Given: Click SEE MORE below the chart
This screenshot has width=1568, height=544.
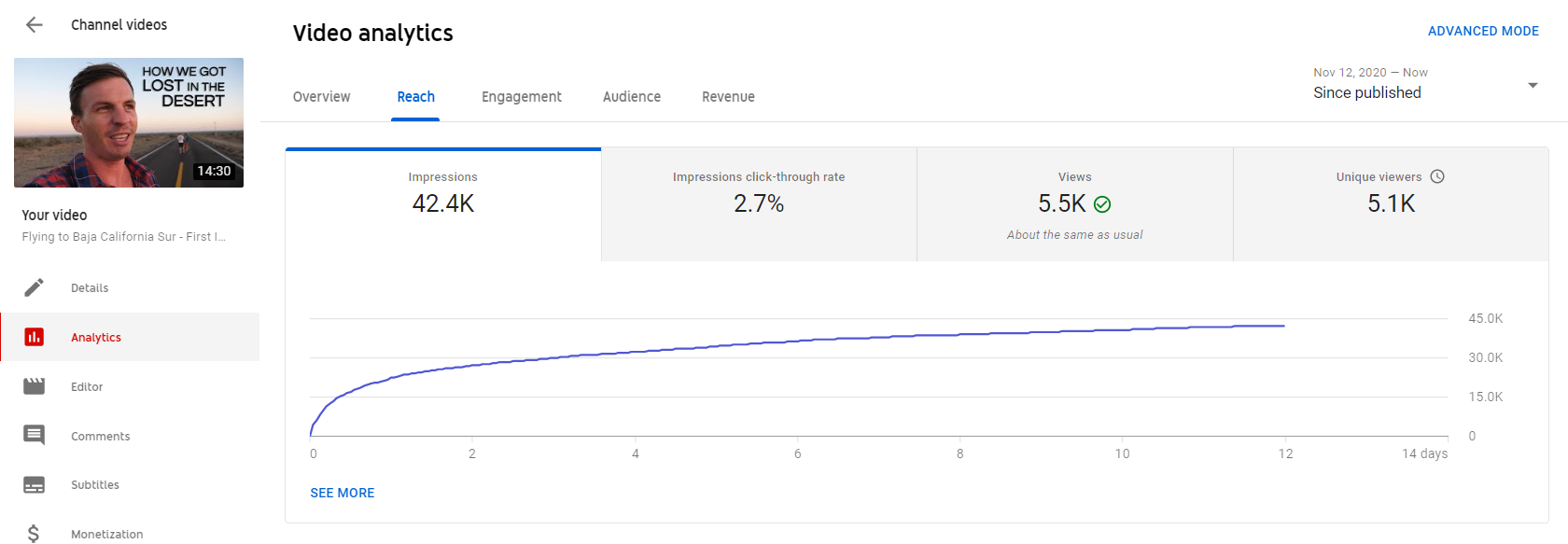Looking at the screenshot, I should click(x=342, y=493).
